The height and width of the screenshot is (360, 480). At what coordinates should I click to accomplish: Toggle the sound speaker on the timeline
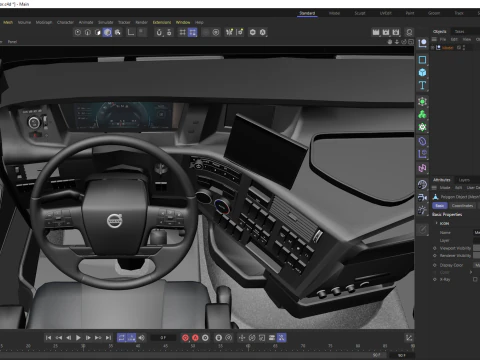[142, 338]
